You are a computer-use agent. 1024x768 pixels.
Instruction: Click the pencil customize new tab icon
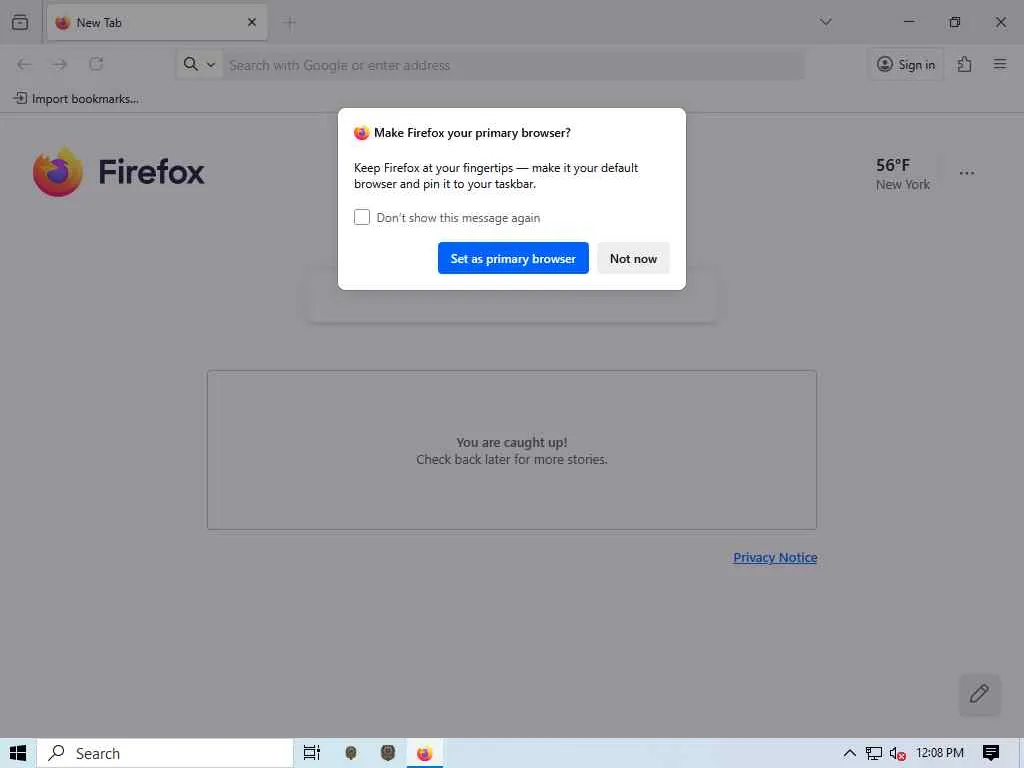tap(980, 694)
